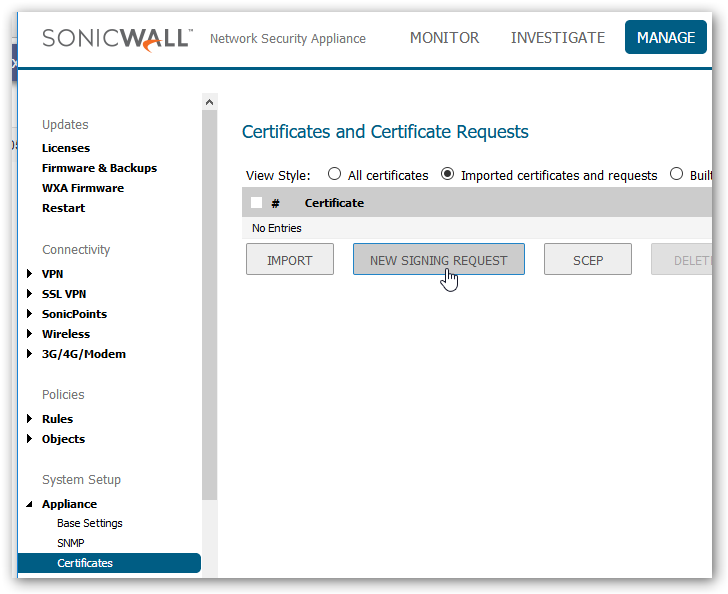Click the greyed DELETE button

point(682,259)
